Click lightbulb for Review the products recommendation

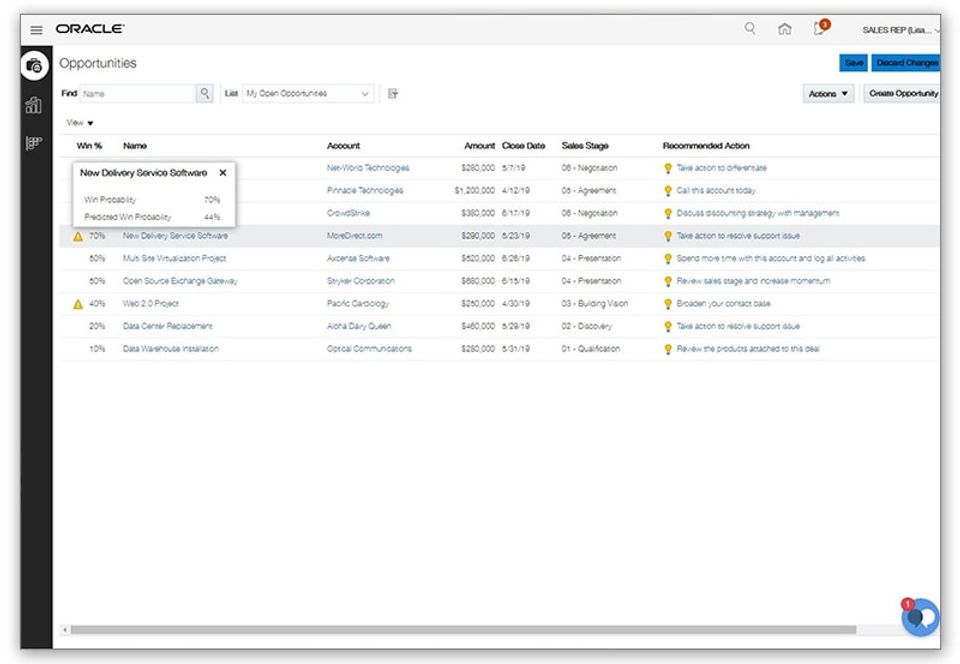point(668,349)
